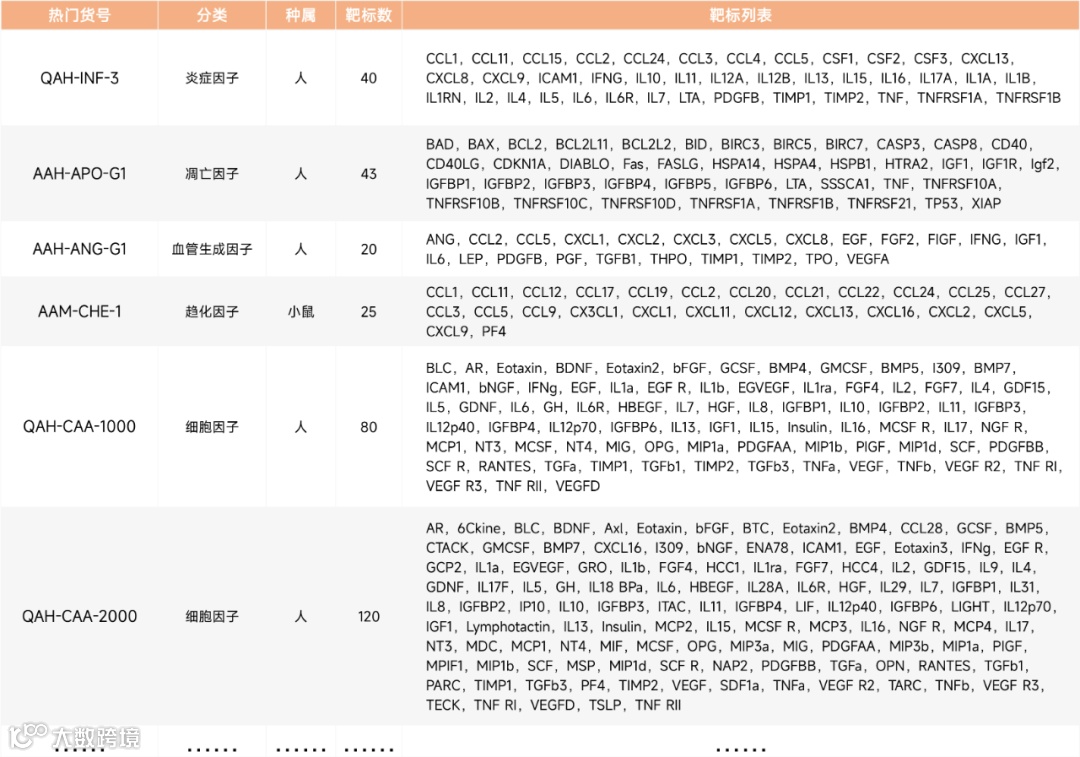Image resolution: width=1080 pixels, height=757 pixels.
Task: Click target count 25
Action: (368, 311)
